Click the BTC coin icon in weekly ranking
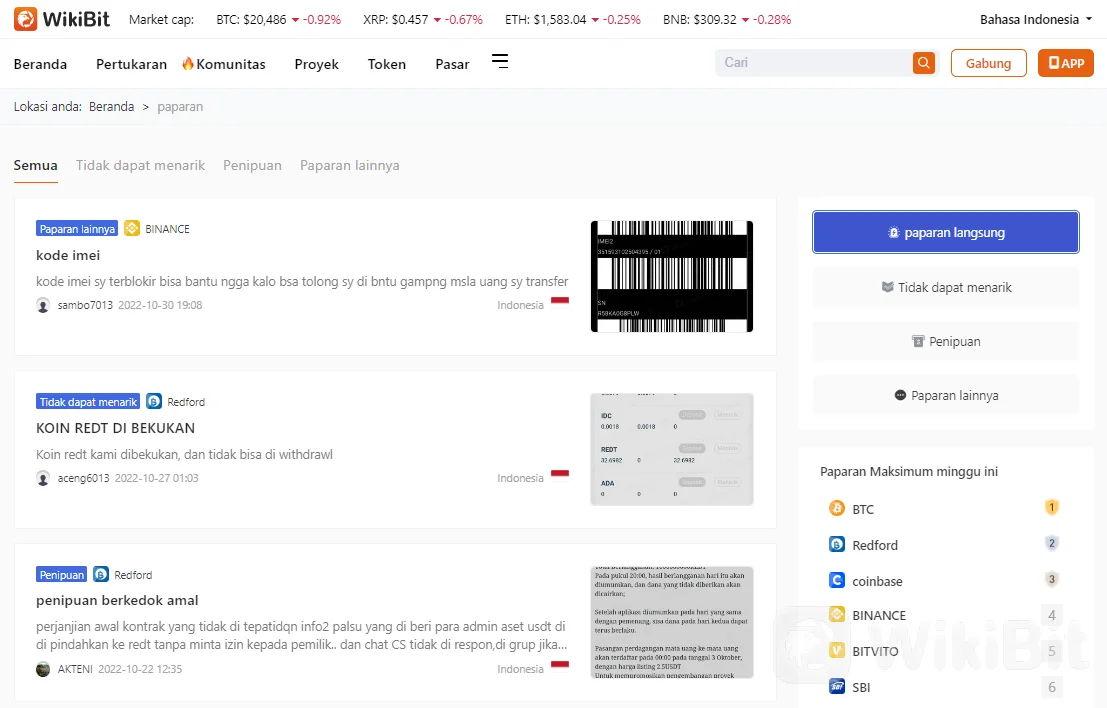Image resolution: width=1107 pixels, height=708 pixels. [837, 508]
